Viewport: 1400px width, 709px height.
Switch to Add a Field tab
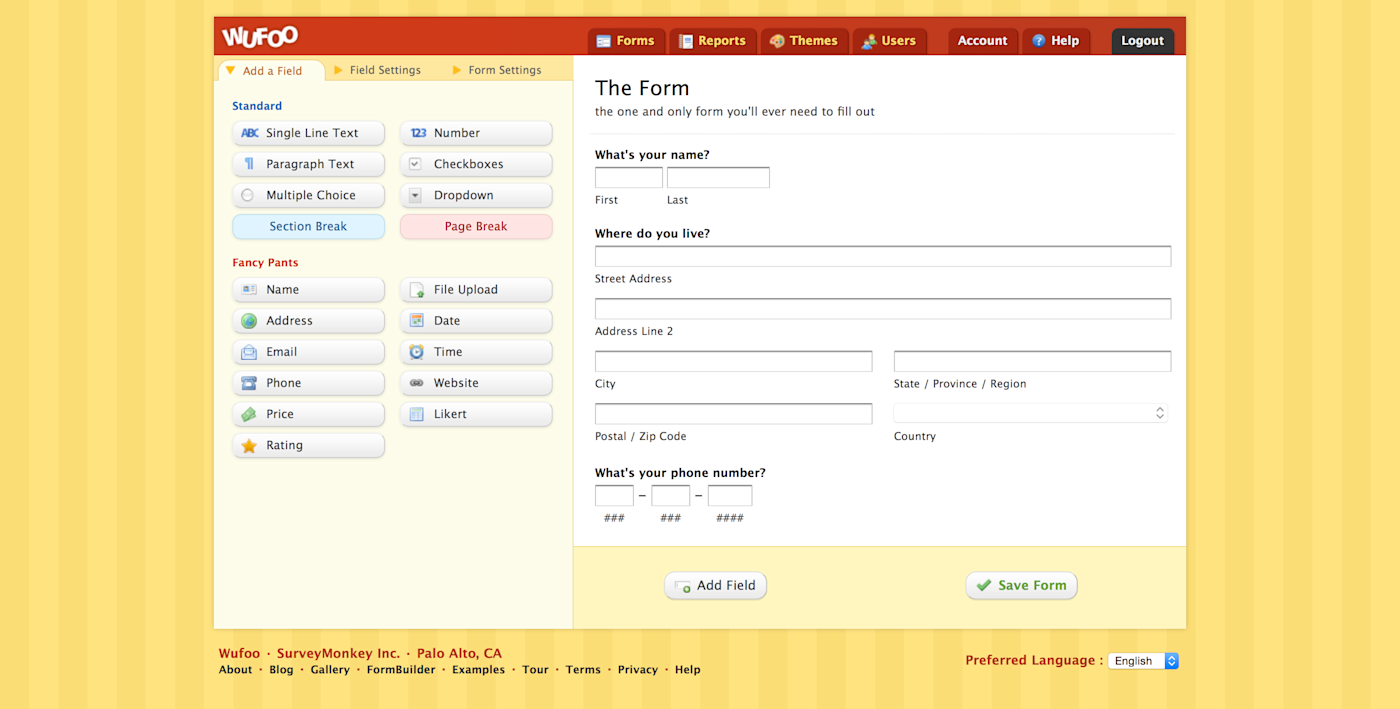[x=271, y=70]
